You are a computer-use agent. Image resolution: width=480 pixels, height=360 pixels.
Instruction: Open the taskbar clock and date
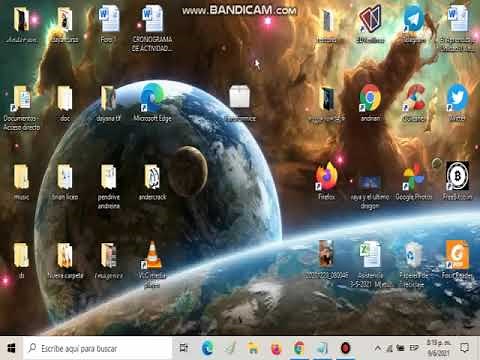pos(439,348)
